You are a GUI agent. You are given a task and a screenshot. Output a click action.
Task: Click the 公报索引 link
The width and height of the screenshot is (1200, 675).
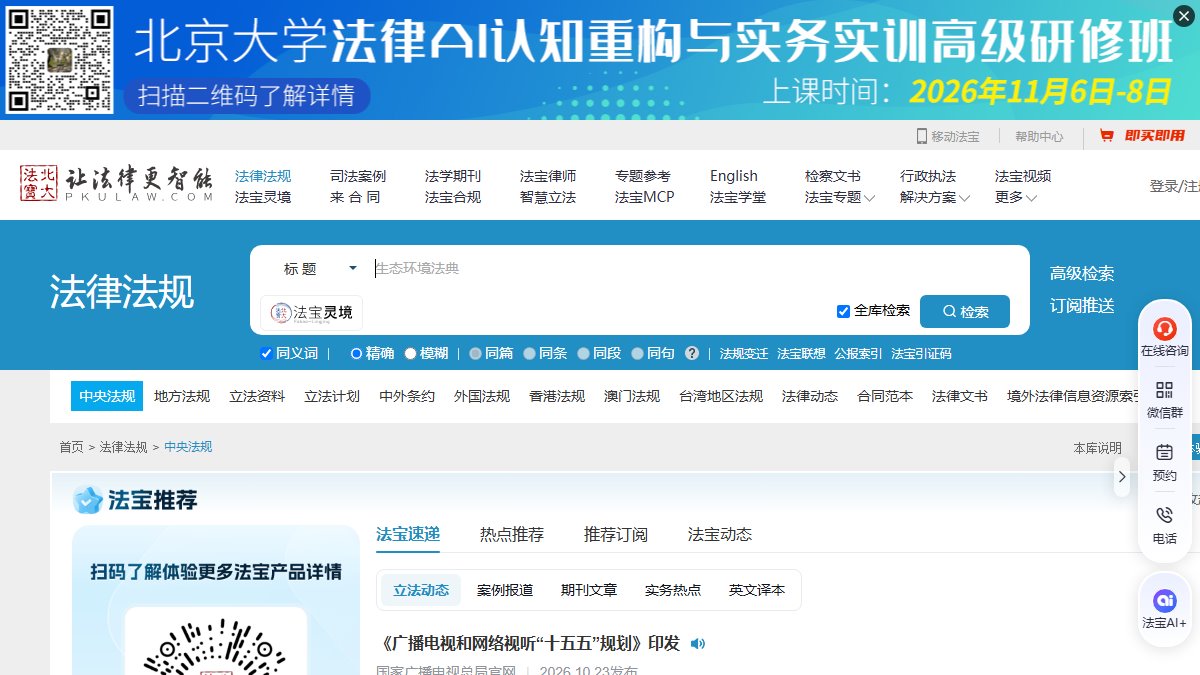click(x=858, y=353)
